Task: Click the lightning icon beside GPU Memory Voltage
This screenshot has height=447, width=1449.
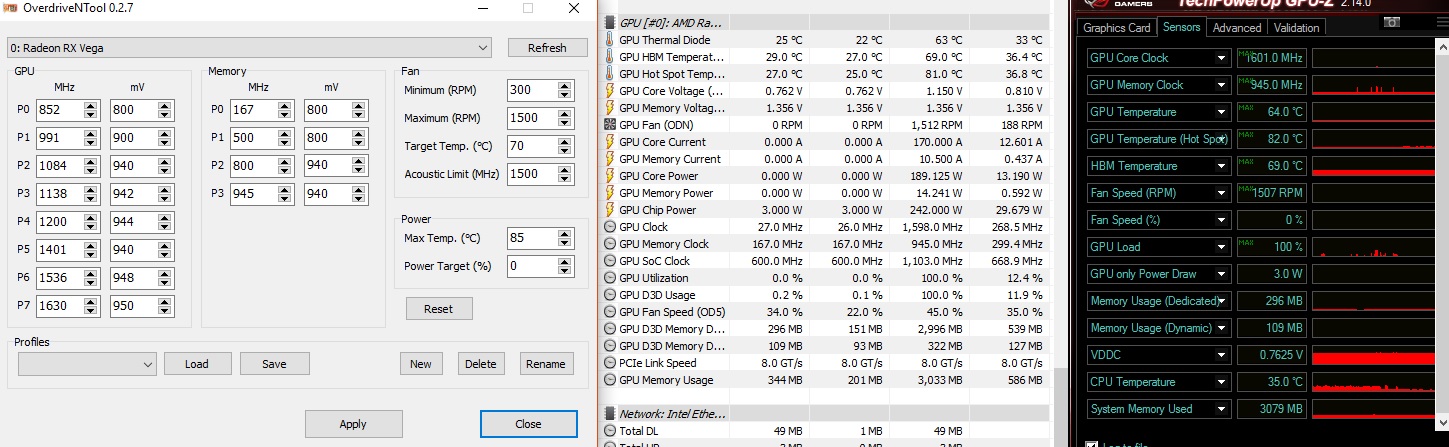Action: pyautogui.click(x=611, y=108)
